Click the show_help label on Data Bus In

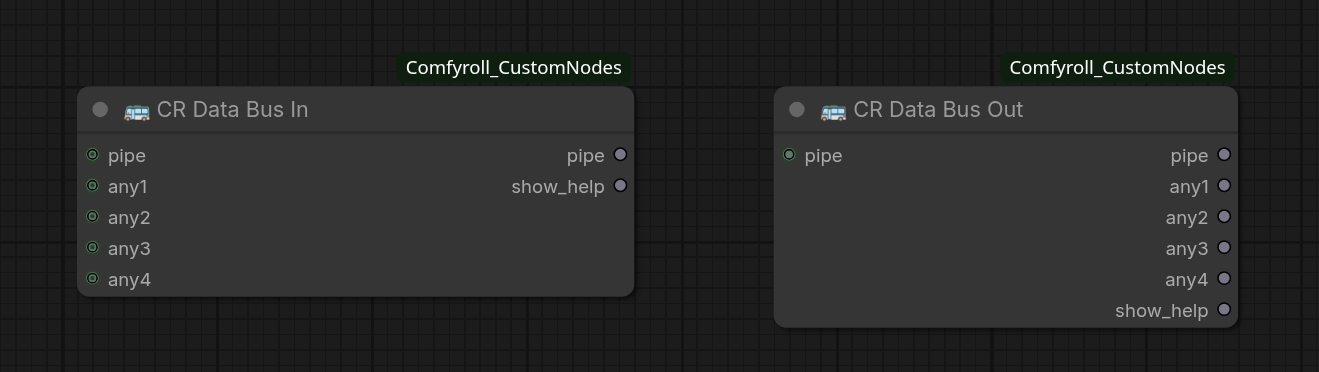point(558,187)
